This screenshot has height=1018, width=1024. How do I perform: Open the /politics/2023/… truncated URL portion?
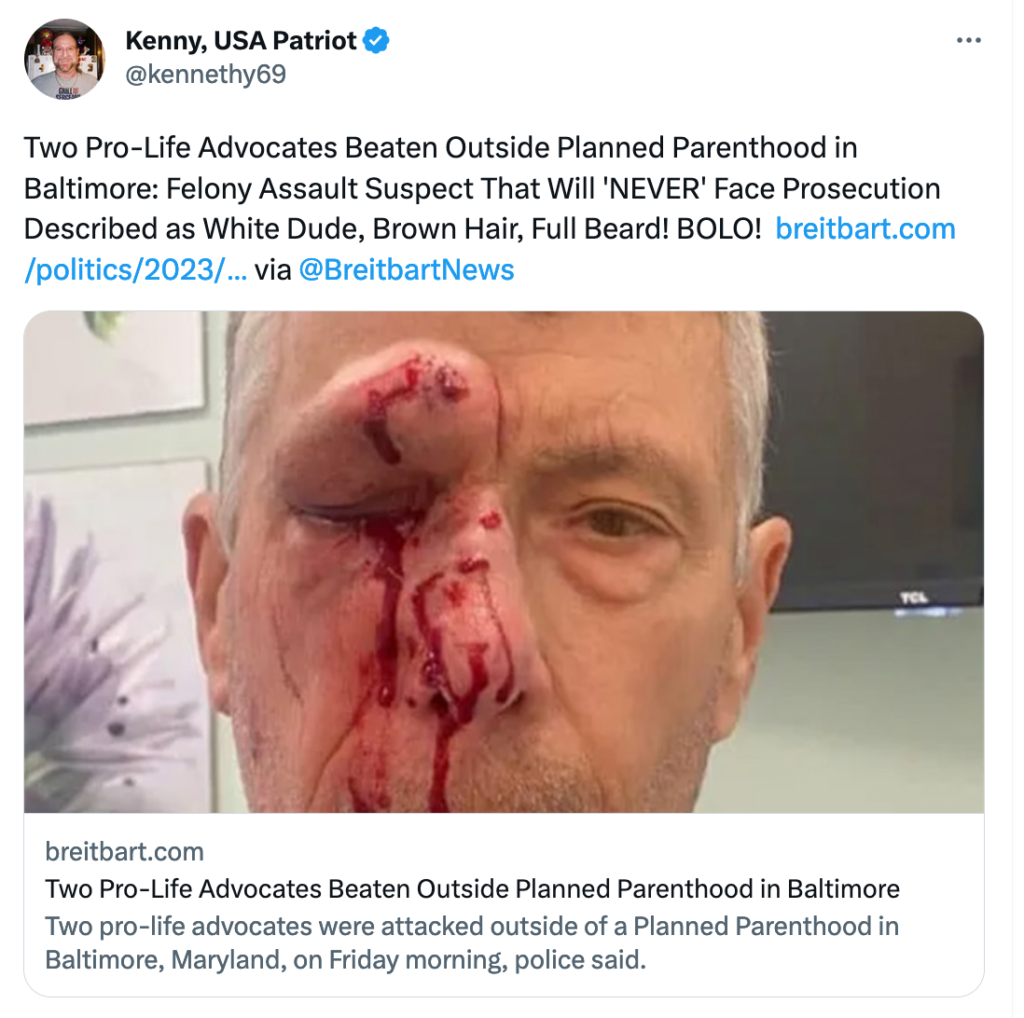tap(134, 269)
